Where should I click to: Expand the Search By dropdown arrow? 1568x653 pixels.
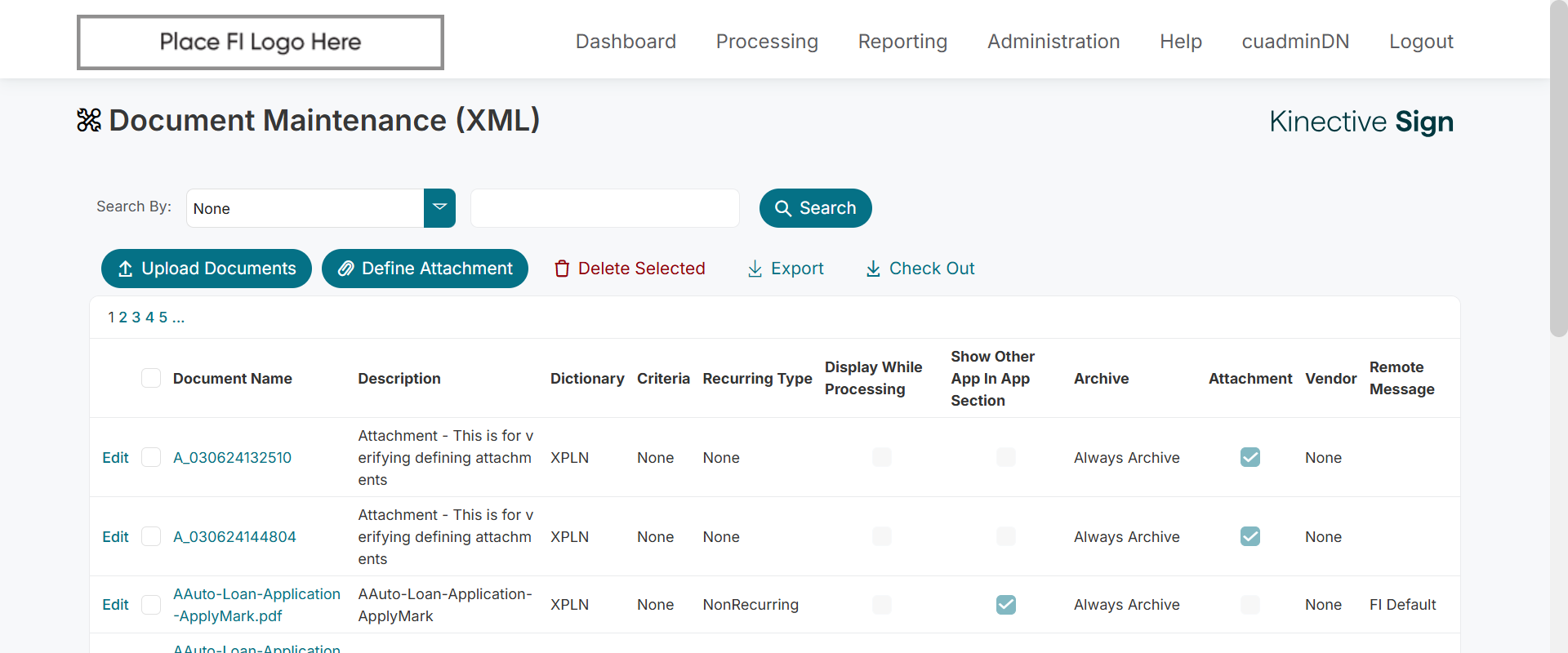439,208
